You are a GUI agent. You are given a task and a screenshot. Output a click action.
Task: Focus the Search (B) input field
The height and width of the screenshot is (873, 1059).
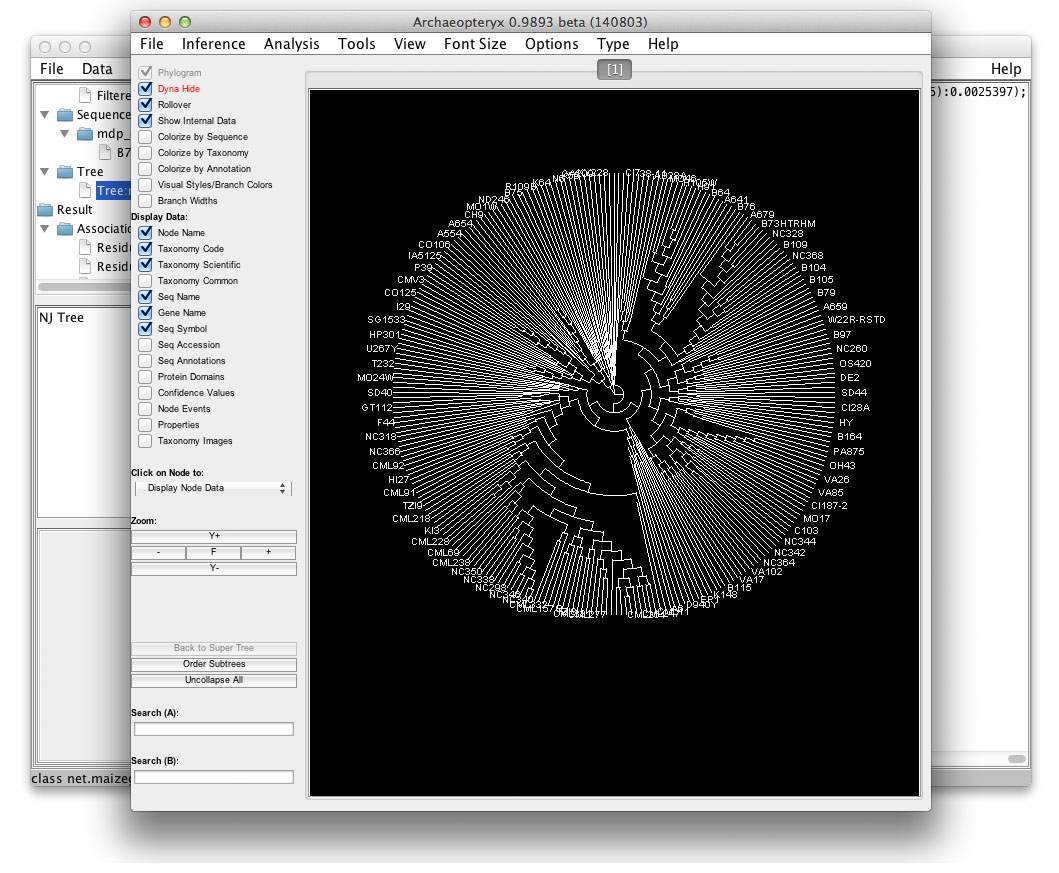coord(213,777)
